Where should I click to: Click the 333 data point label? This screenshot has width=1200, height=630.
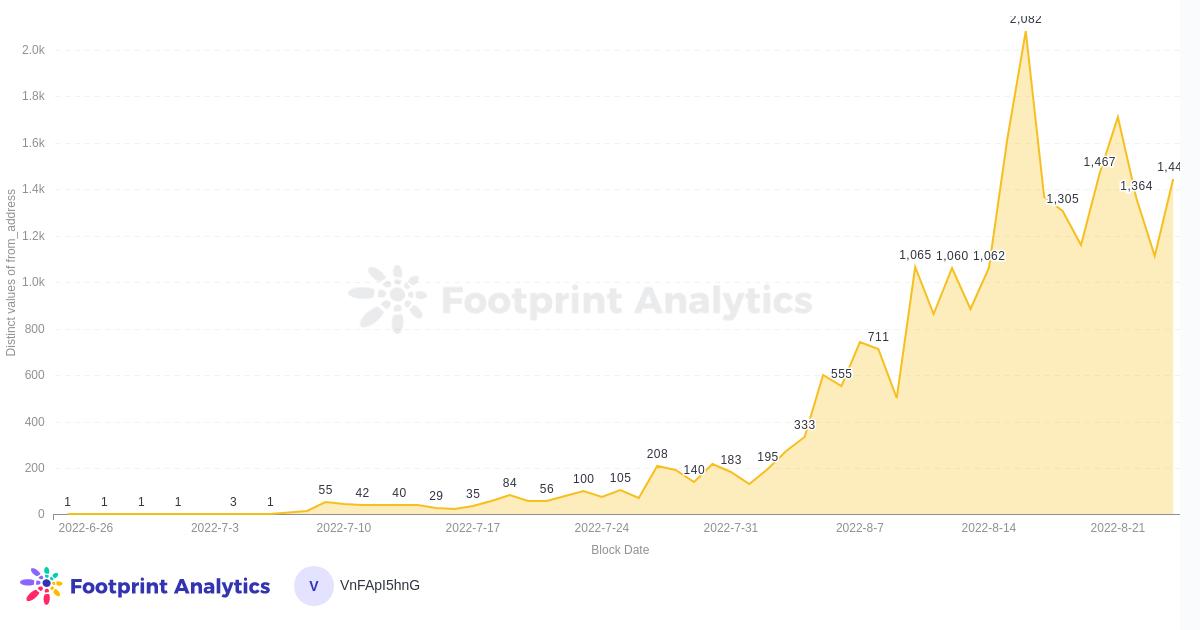[x=804, y=425]
